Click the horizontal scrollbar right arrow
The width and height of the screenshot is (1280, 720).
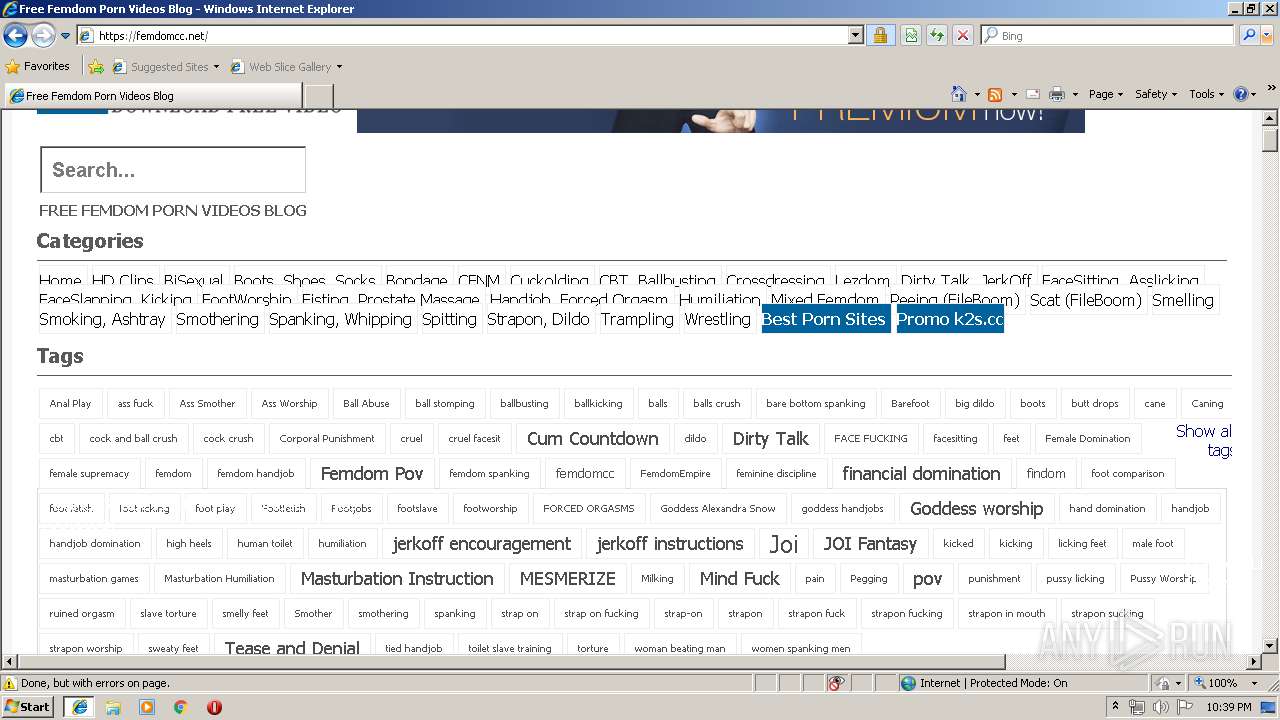point(1254,662)
